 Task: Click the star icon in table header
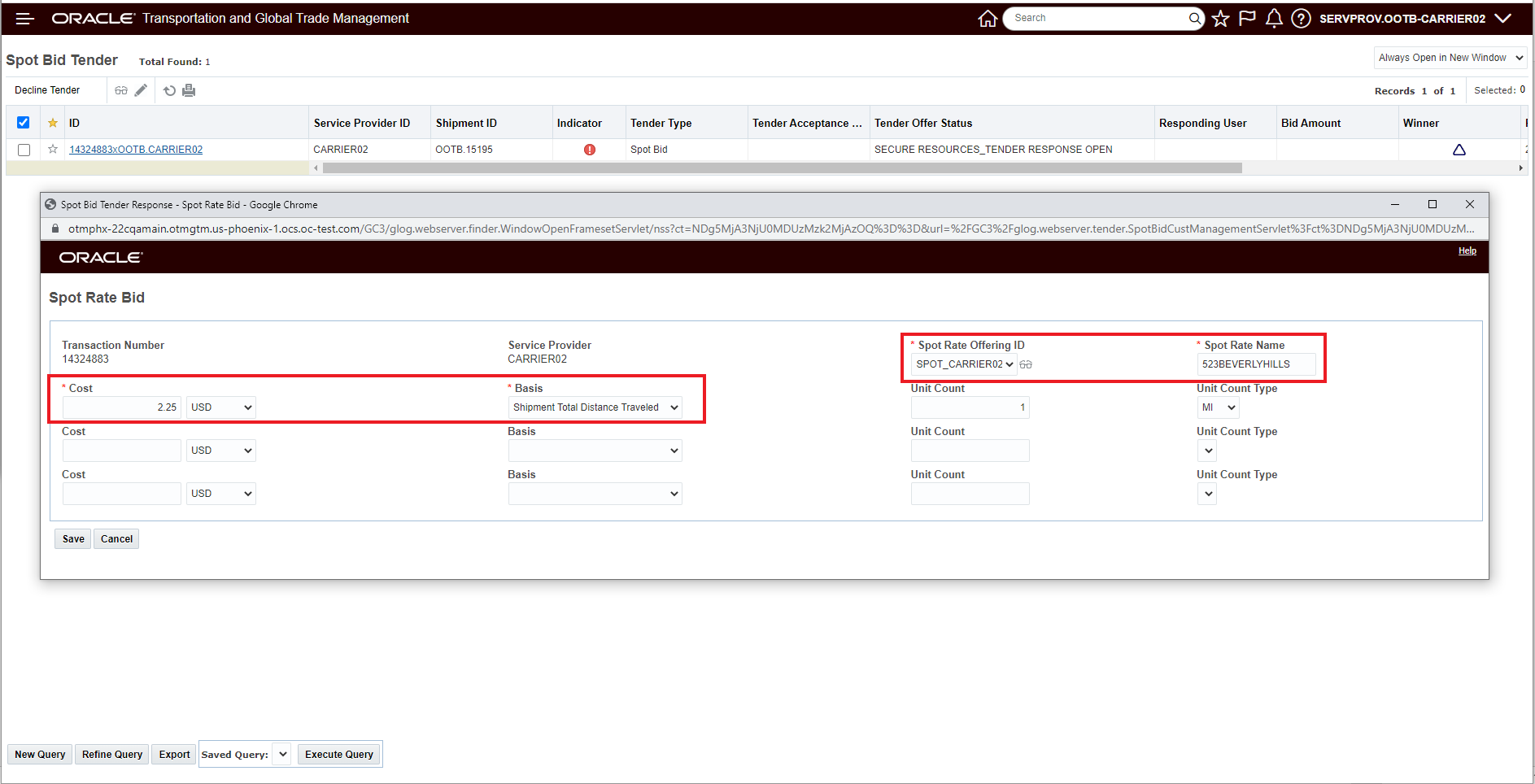[x=53, y=123]
